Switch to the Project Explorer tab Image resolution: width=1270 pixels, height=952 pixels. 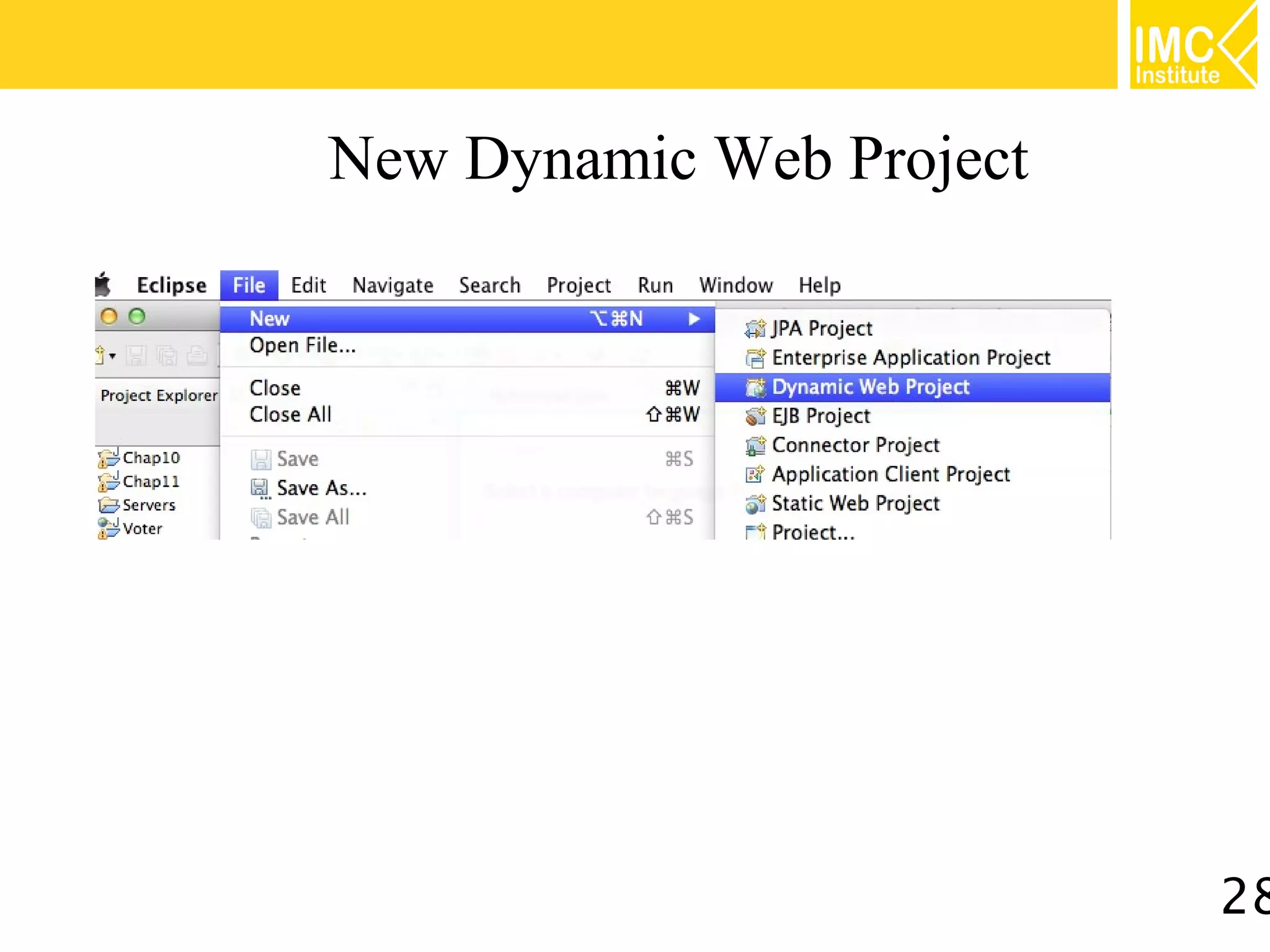[159, 395]
